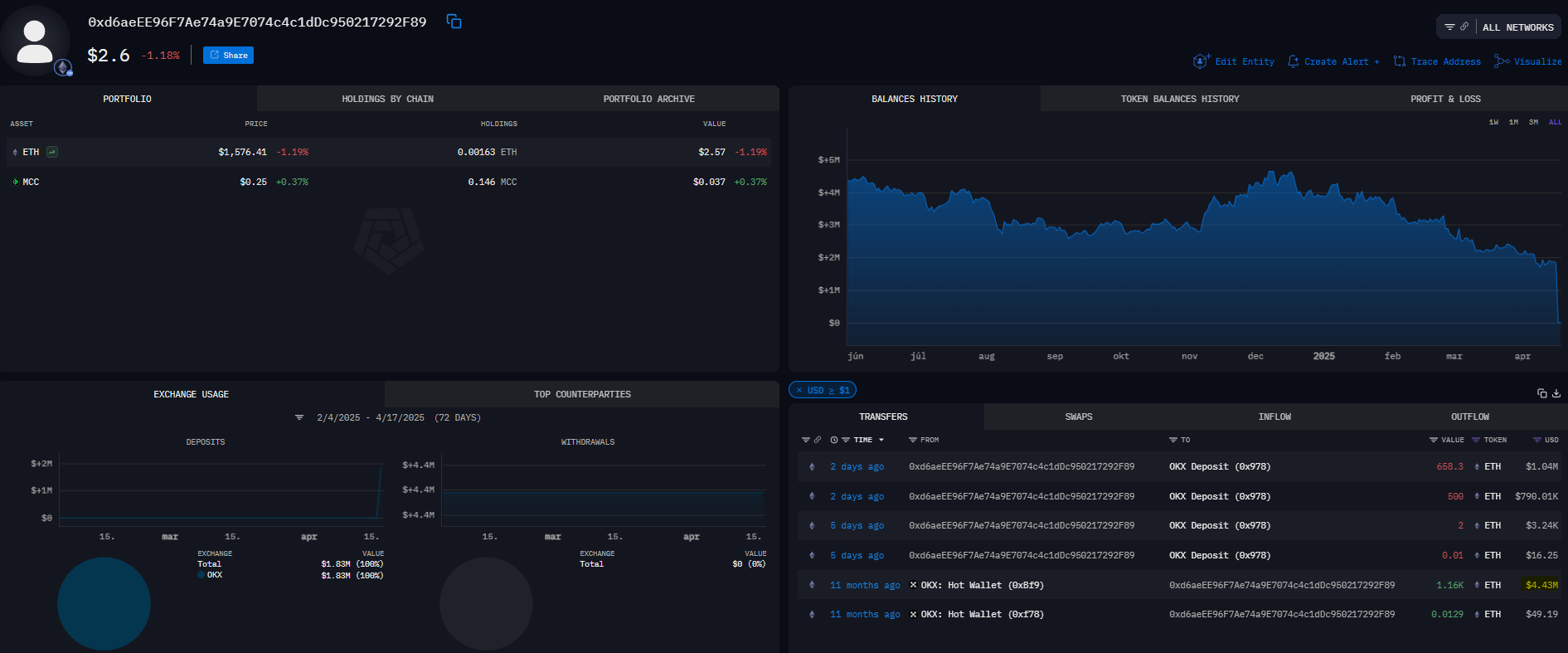Copy the wallet address with the copy icon
The height and width of the screenshot is (653, 1568).
pyautogui.click(x=454, y=22)
